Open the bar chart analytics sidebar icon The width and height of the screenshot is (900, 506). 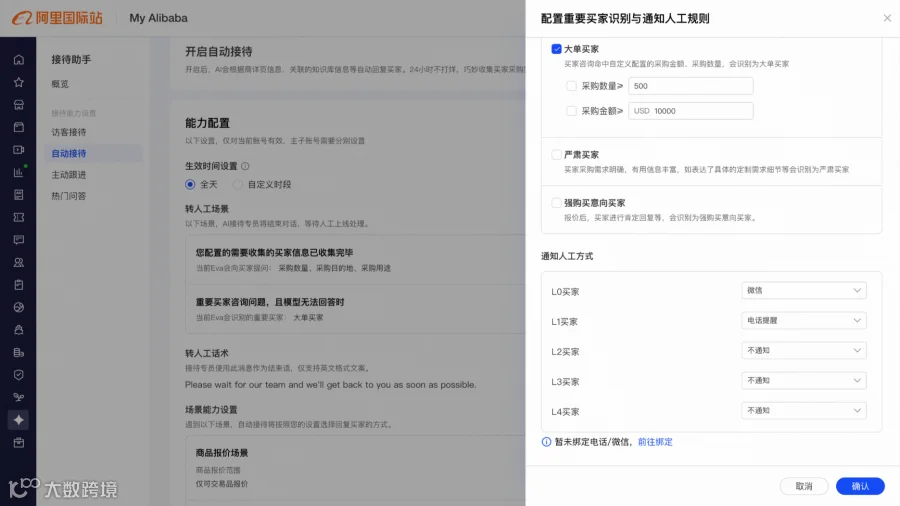pos(18,172)
